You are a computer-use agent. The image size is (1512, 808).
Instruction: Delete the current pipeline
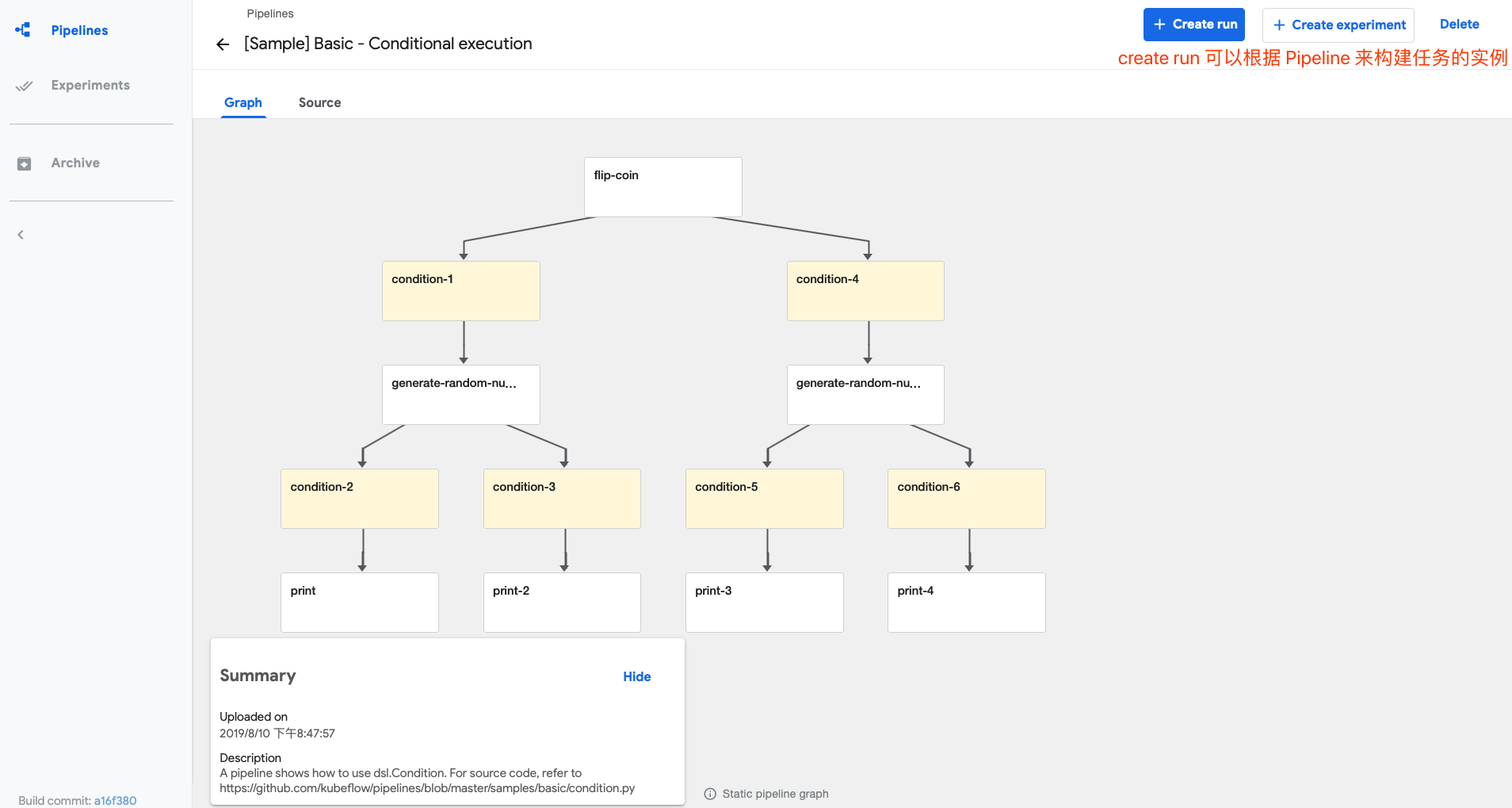(1459, 25)
